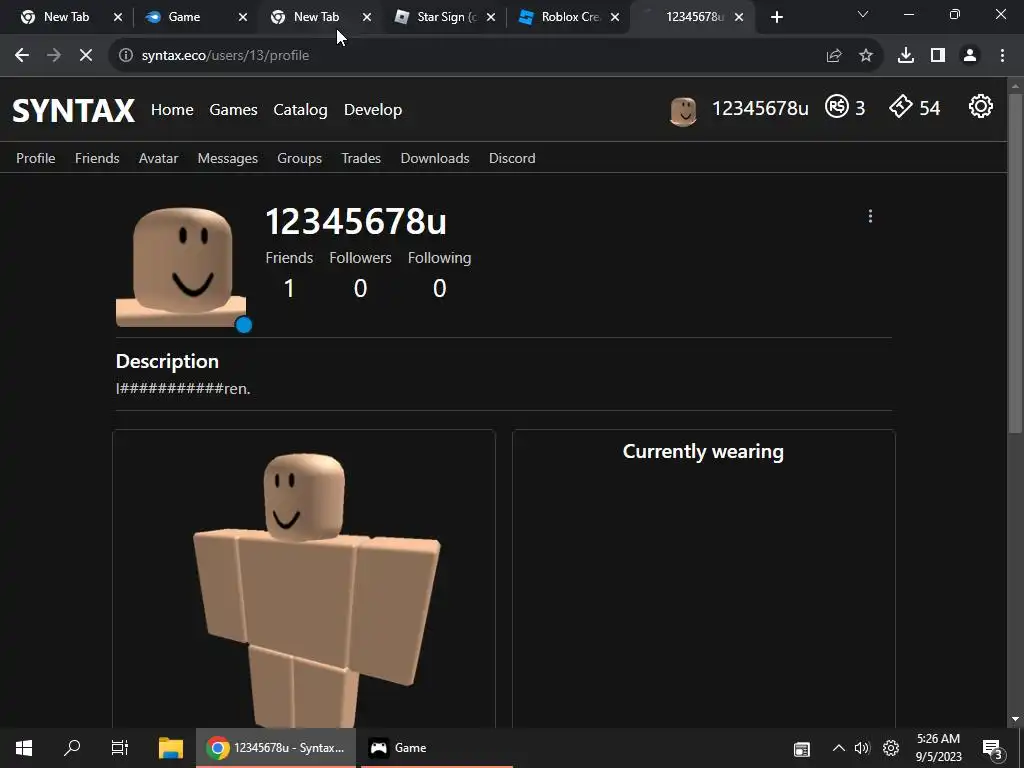Show hidden system tray icons

(x=839, y=748)
